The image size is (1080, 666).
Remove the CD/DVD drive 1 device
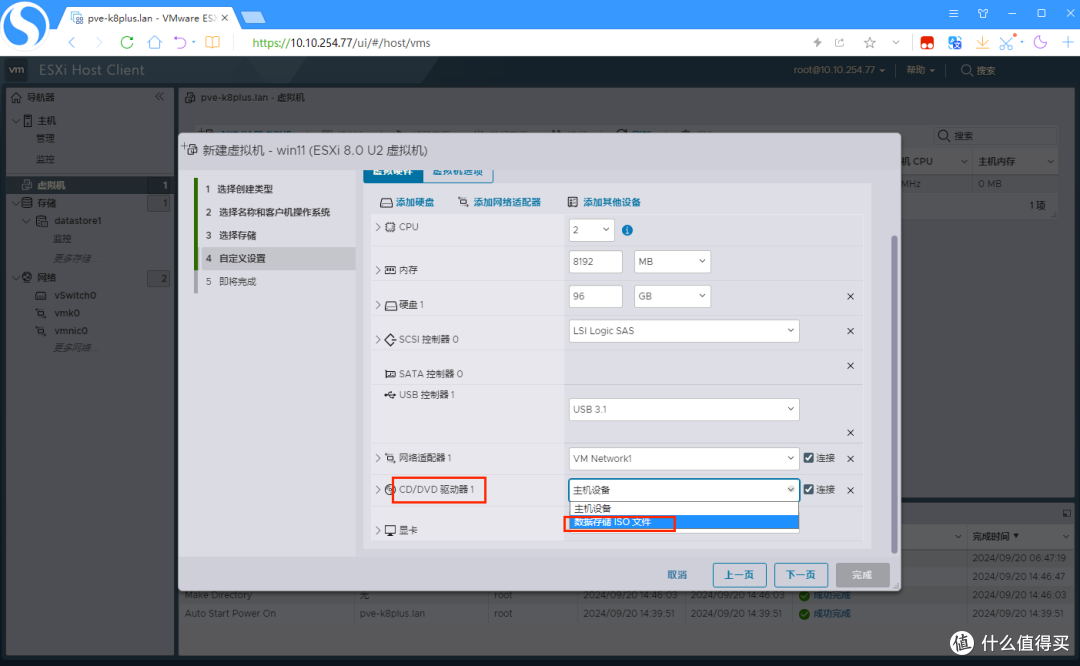[x=850, y=490]
